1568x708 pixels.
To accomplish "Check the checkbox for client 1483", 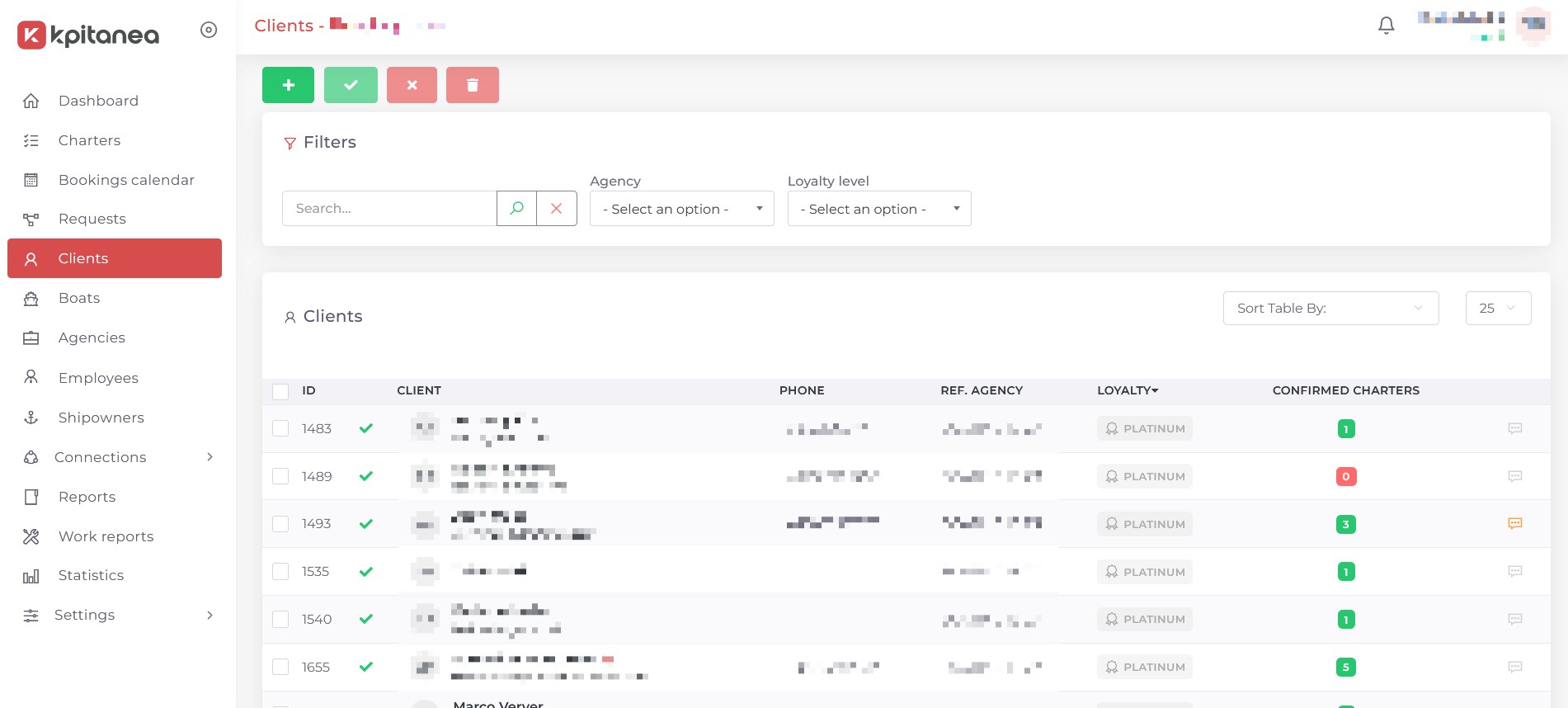I will tap(280, 428).
